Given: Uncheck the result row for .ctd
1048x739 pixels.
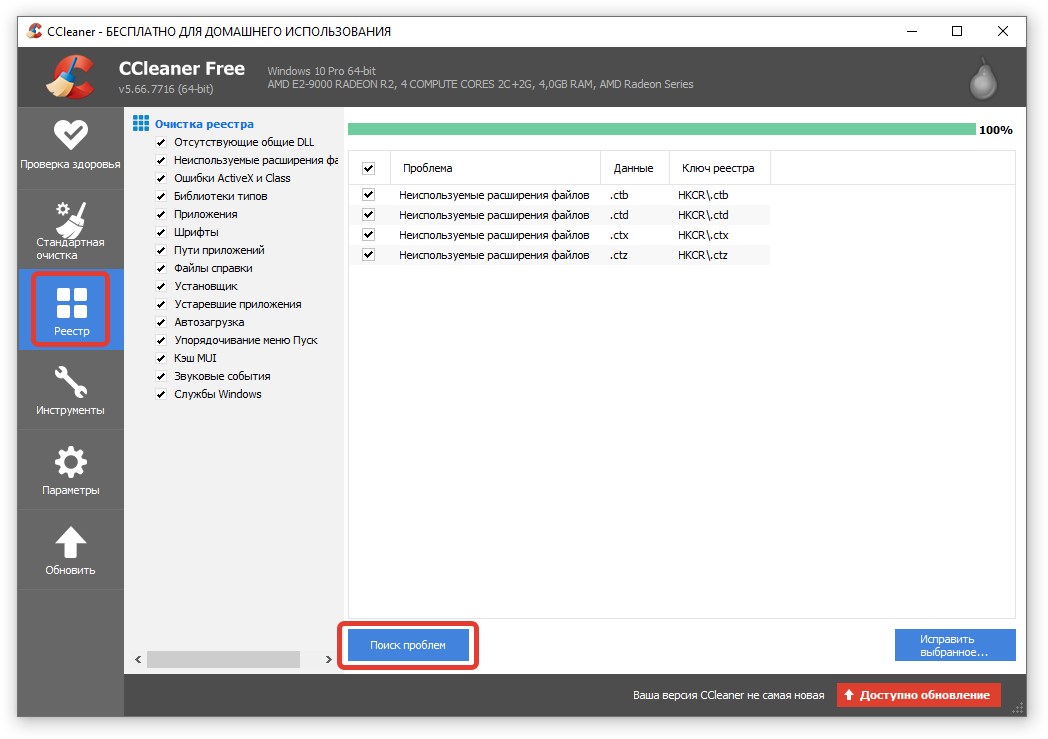Looking at the screenshot, I should [x=368, y=214].
